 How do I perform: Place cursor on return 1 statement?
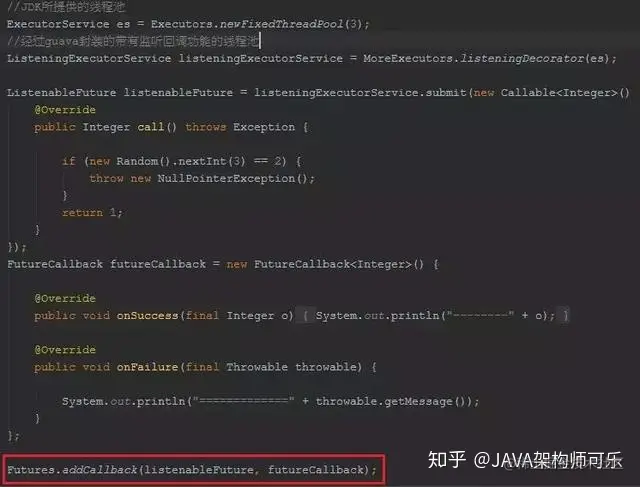tap(92, 212)
